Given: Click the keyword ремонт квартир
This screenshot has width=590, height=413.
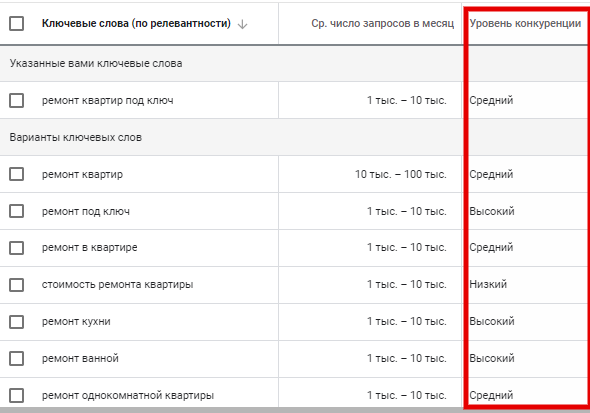Looking at the screenshot, I should point(82,175).
